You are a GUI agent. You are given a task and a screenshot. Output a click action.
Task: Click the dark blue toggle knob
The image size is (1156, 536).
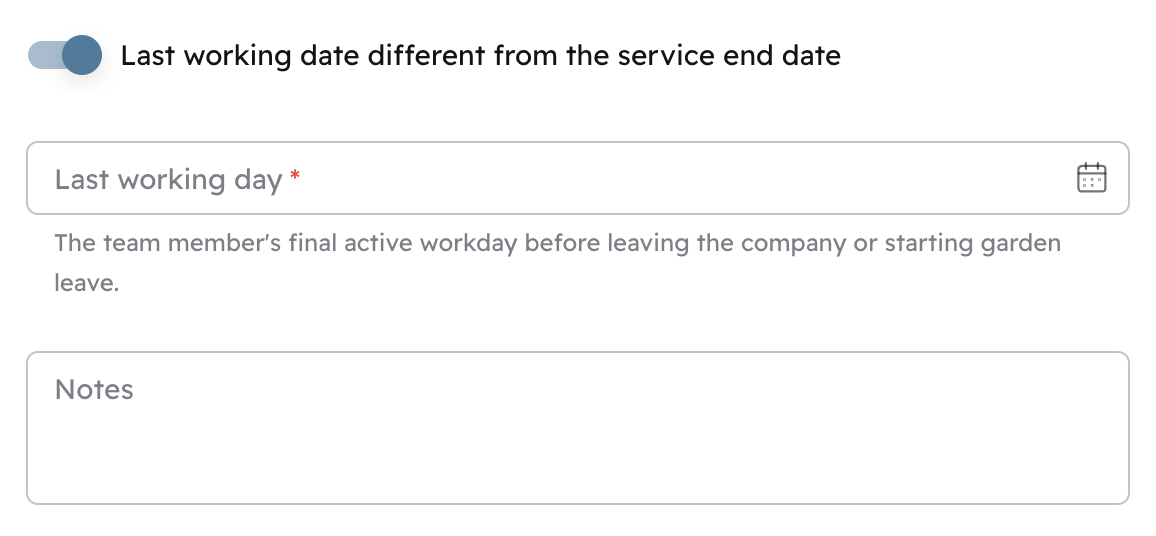click(x=82, y=56)
